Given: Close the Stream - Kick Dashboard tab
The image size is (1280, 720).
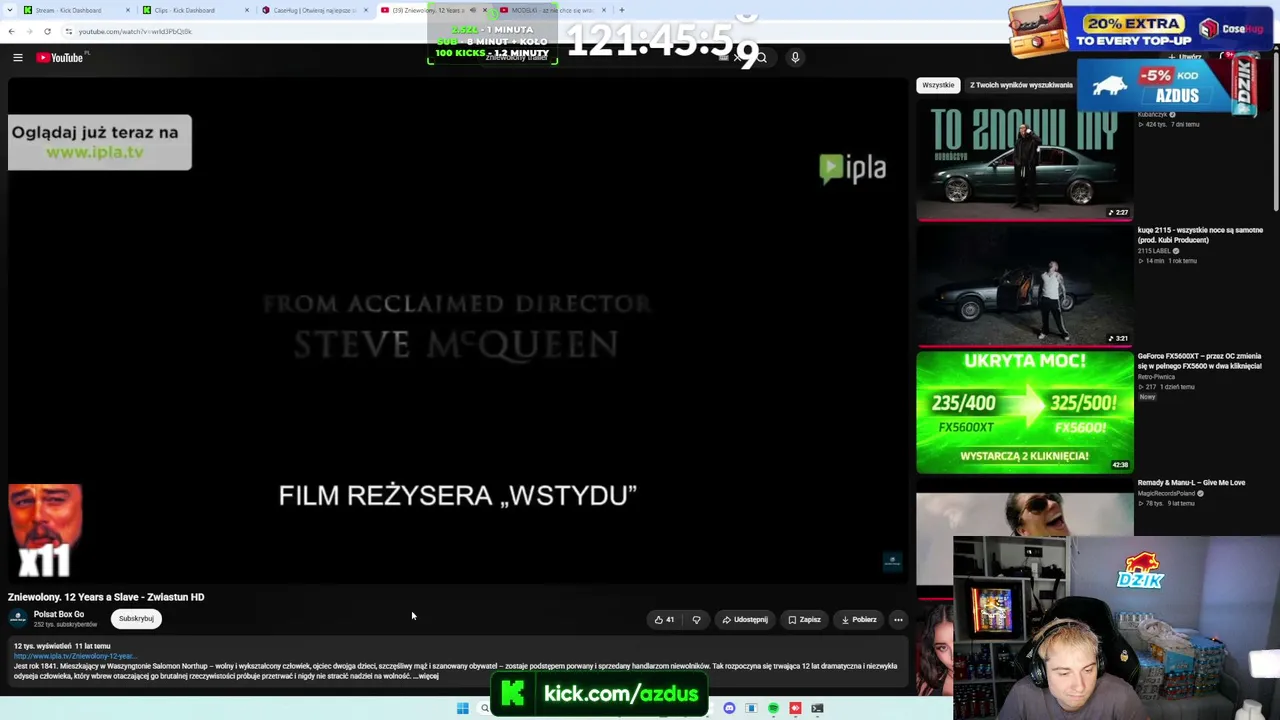Looking at the screenshot, I should 128,10.
